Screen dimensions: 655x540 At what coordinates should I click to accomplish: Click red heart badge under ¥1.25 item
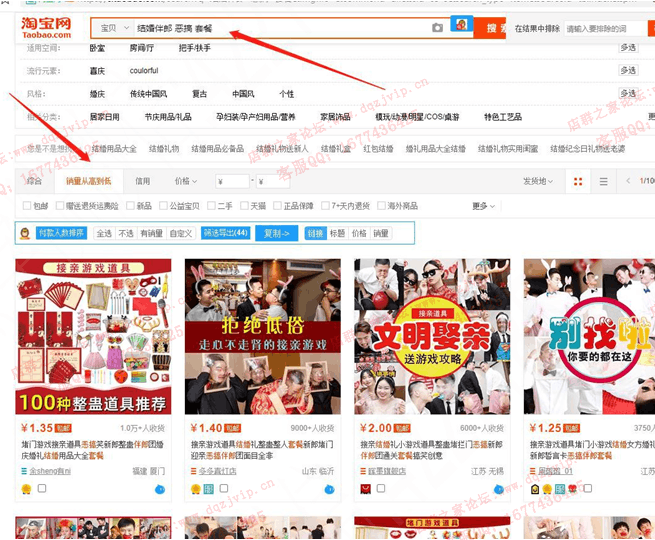(572, 489)
